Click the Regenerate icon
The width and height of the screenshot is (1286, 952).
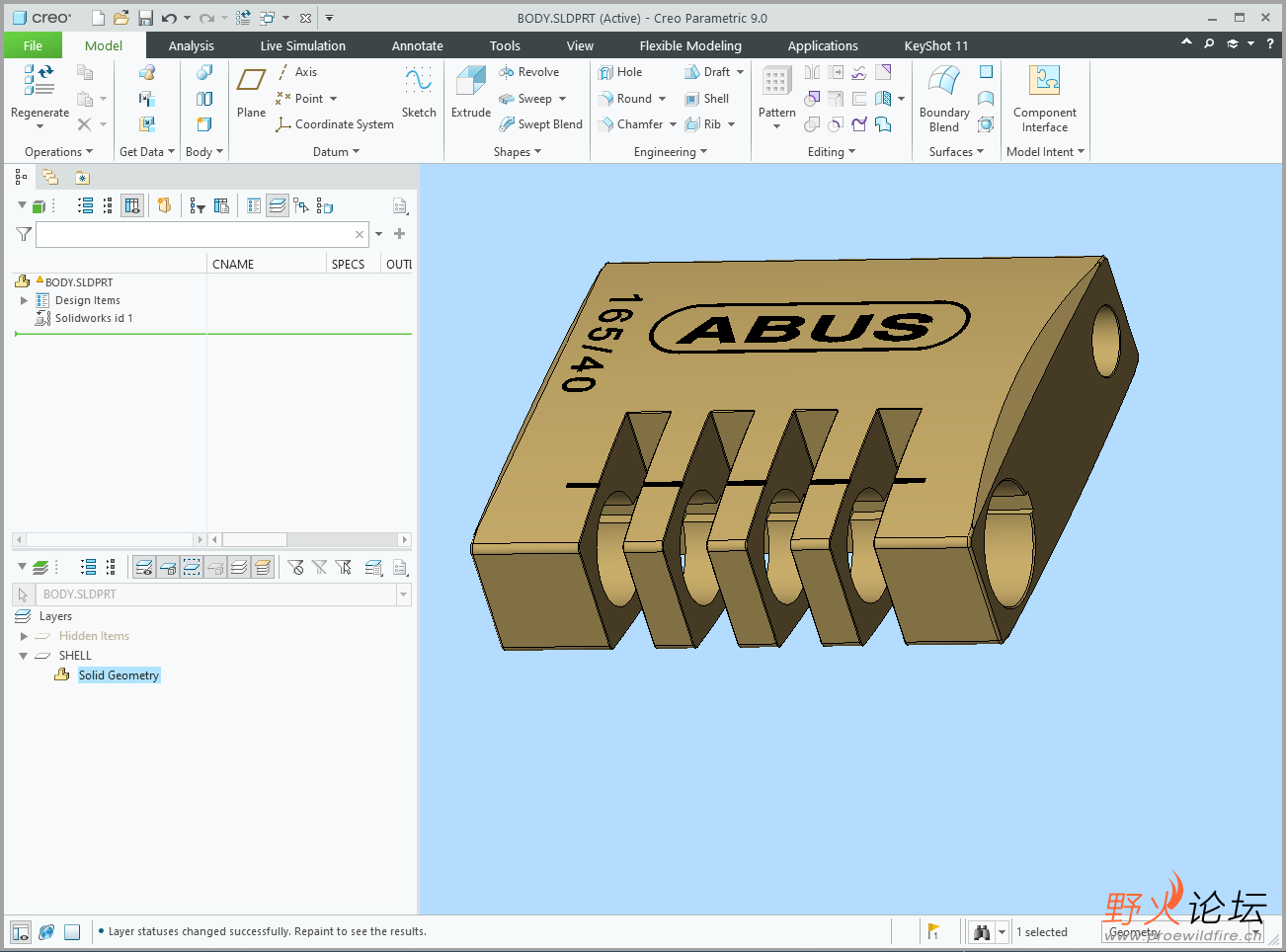point(40,80)
